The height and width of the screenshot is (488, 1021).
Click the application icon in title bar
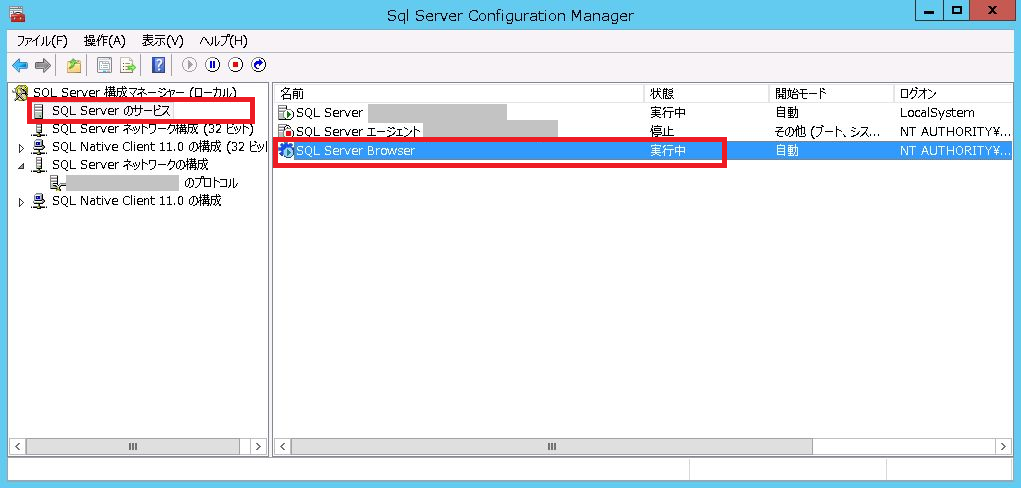point(17,14)
